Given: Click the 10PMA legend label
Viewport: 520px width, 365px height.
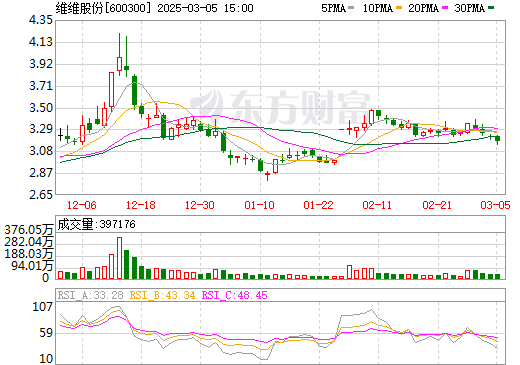Looking at the screenshot, I should pyautogui.click(x=378, y=8).
